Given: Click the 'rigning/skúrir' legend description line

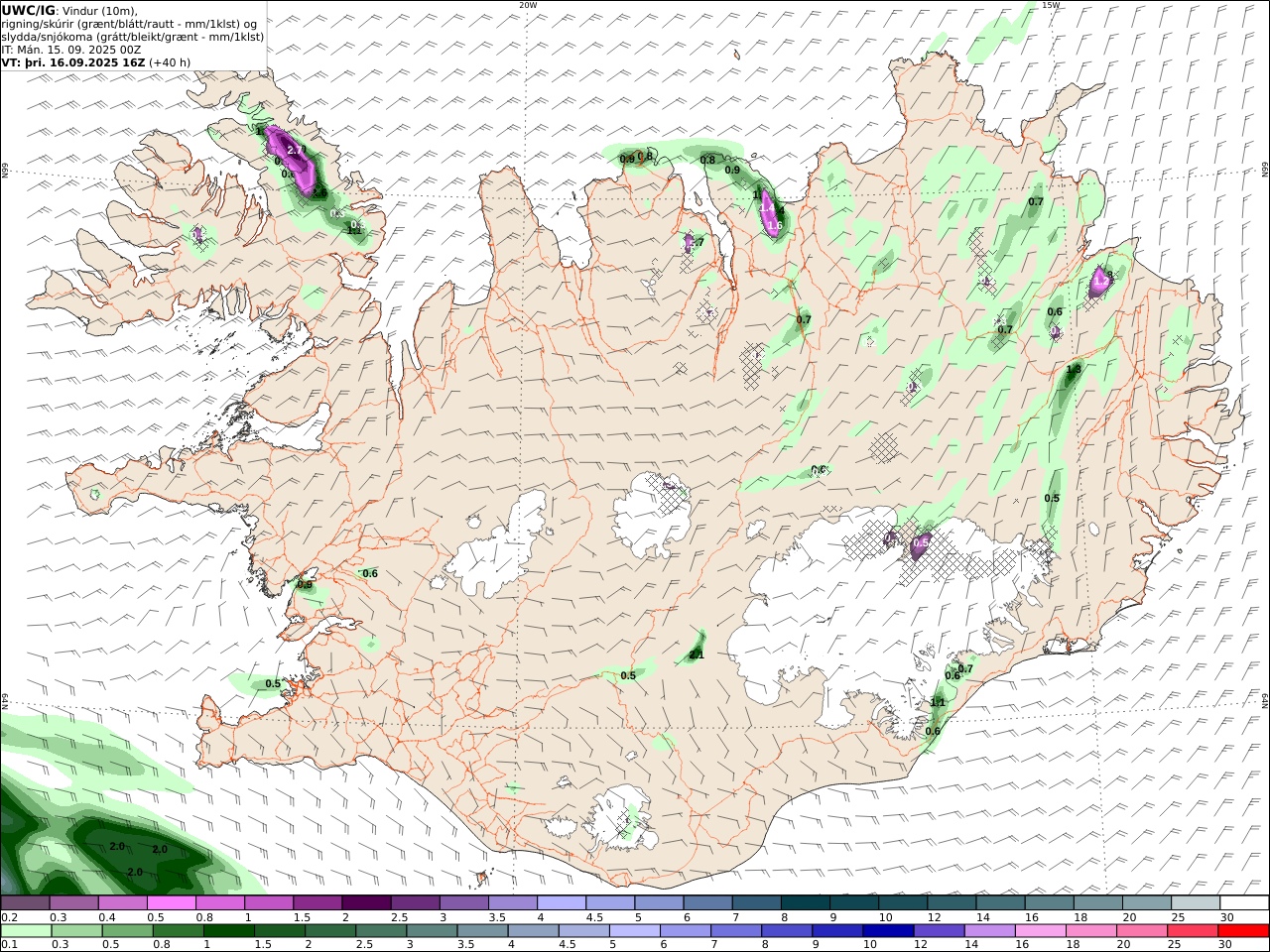Looking at the screenshot, I should pyautogui.click(x=129, y=24).
